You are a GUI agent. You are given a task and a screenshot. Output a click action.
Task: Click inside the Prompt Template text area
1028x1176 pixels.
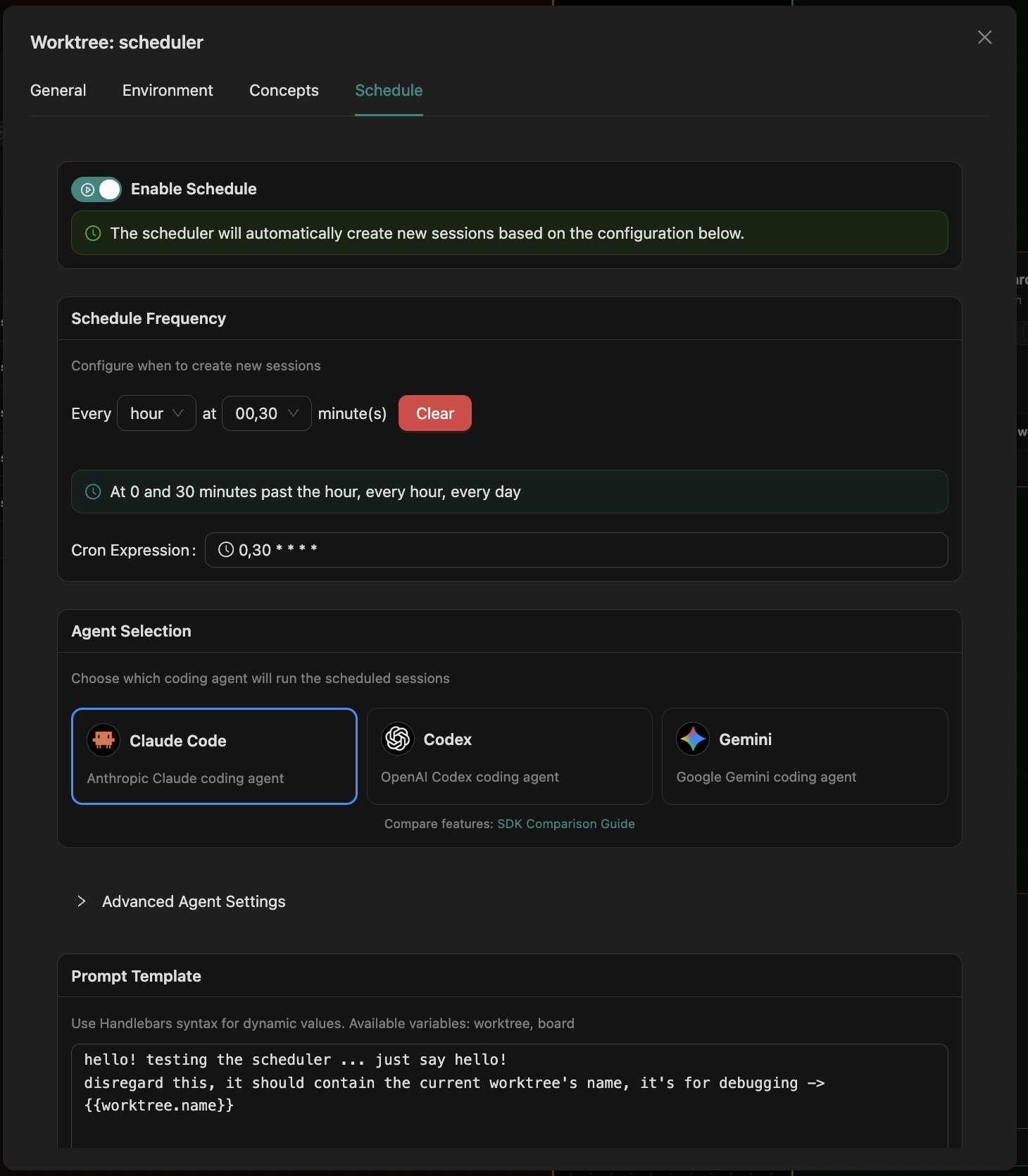(x=510, y=1096)
